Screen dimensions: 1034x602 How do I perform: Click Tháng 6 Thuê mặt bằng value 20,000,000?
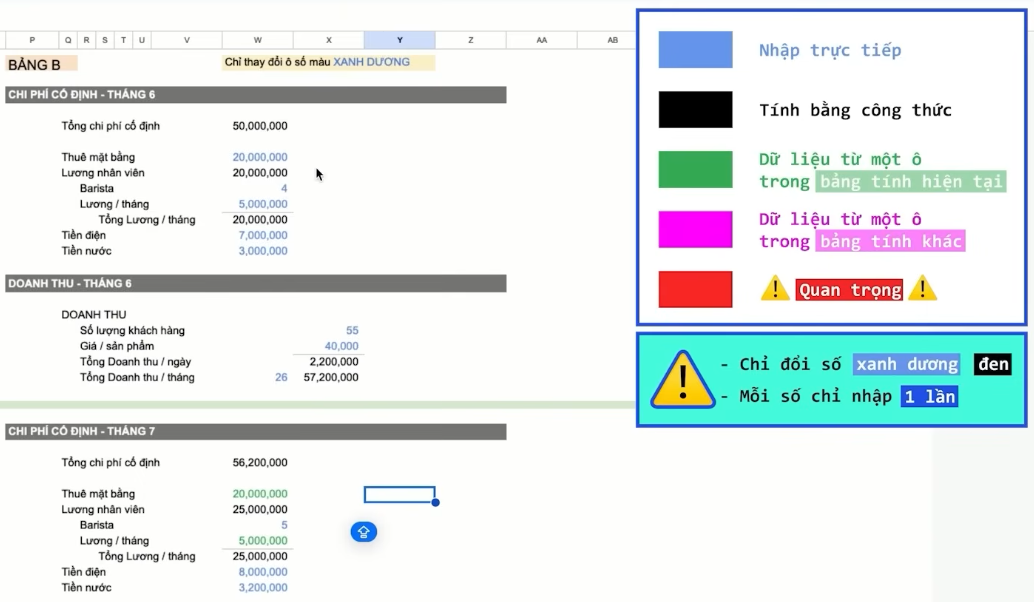click(260, 157)
